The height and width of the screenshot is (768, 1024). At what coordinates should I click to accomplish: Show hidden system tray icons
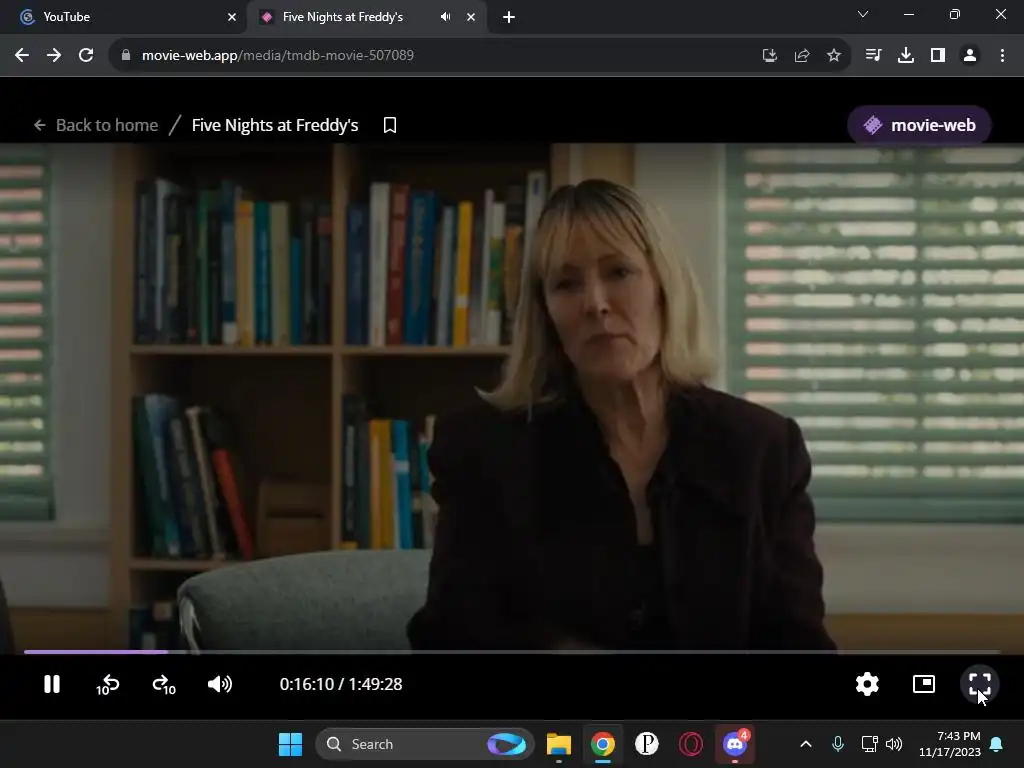[x=806, y=744]
